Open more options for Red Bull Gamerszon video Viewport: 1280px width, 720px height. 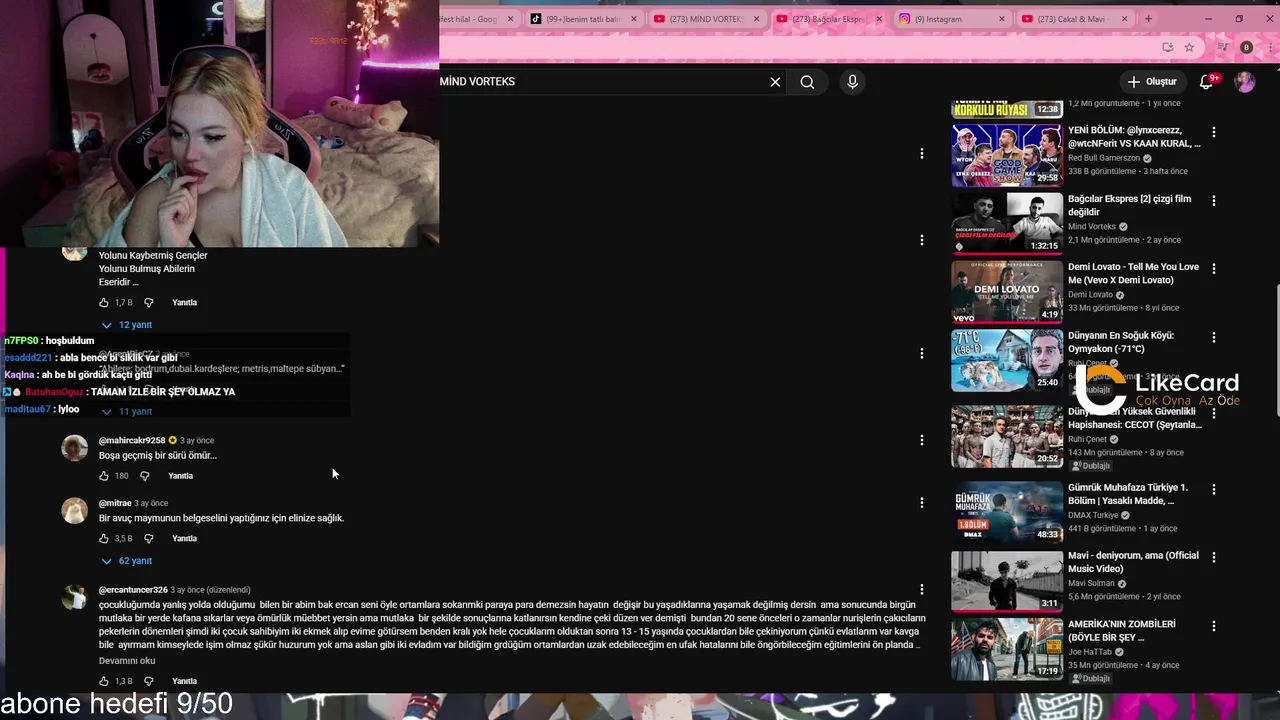point(1214,132)
